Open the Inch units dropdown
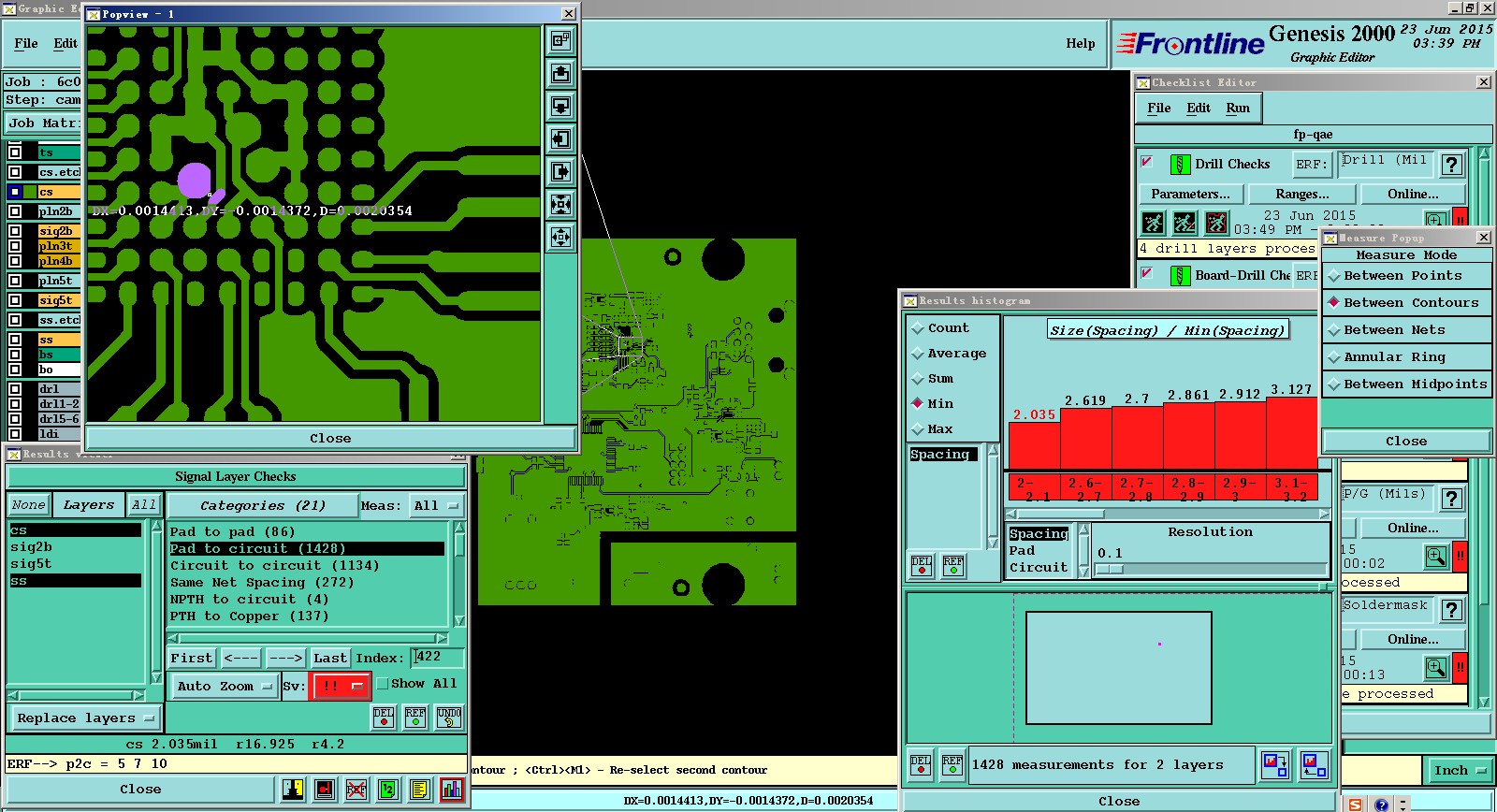Image resolution: width=1497 pixels, height=812 pixels. pyautogui.click(x=1459, y=771)
